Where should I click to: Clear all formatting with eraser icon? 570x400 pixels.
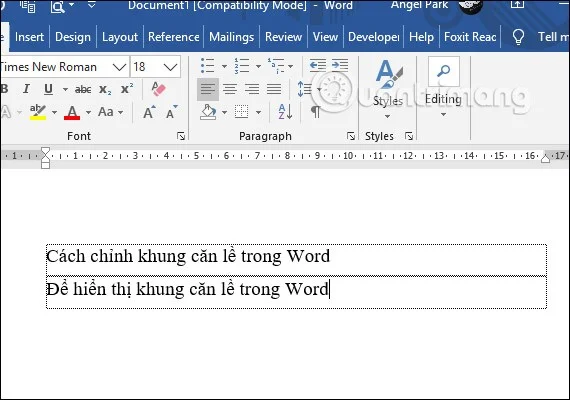tap(158, 89)
